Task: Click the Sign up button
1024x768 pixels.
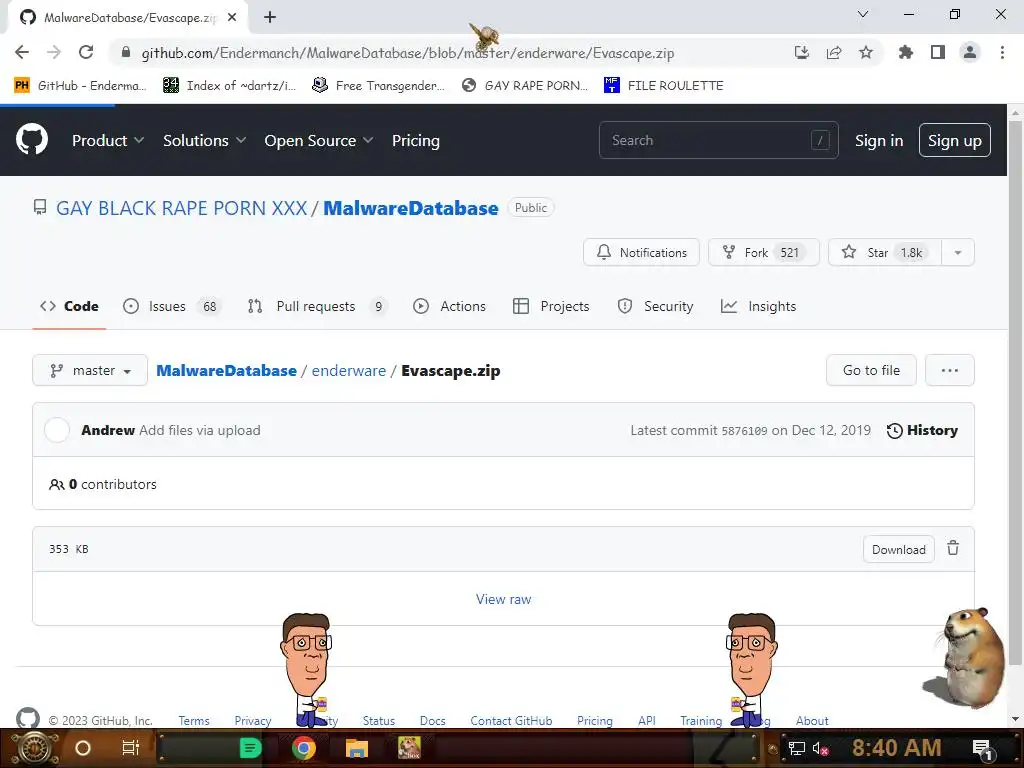Action: [x=955, y=140]
